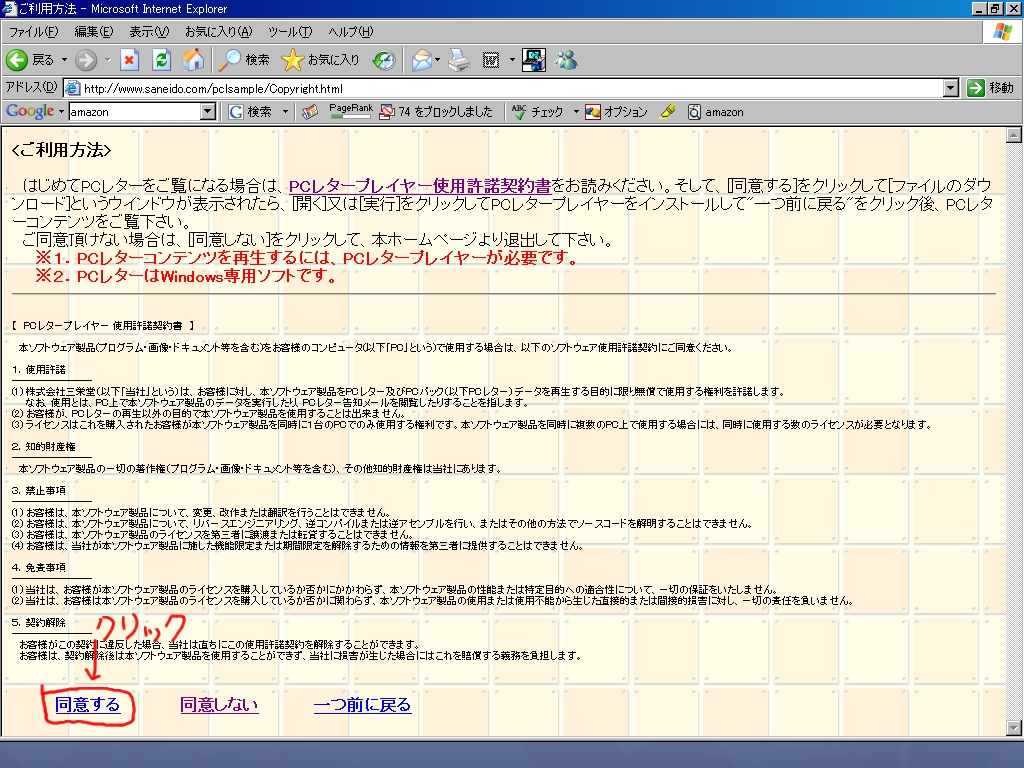Image resolution: width=1024 pixels, height=768 pixels.
Task: Open the お気に入り (Favorites) menu
Action: (x=218, y=32)
